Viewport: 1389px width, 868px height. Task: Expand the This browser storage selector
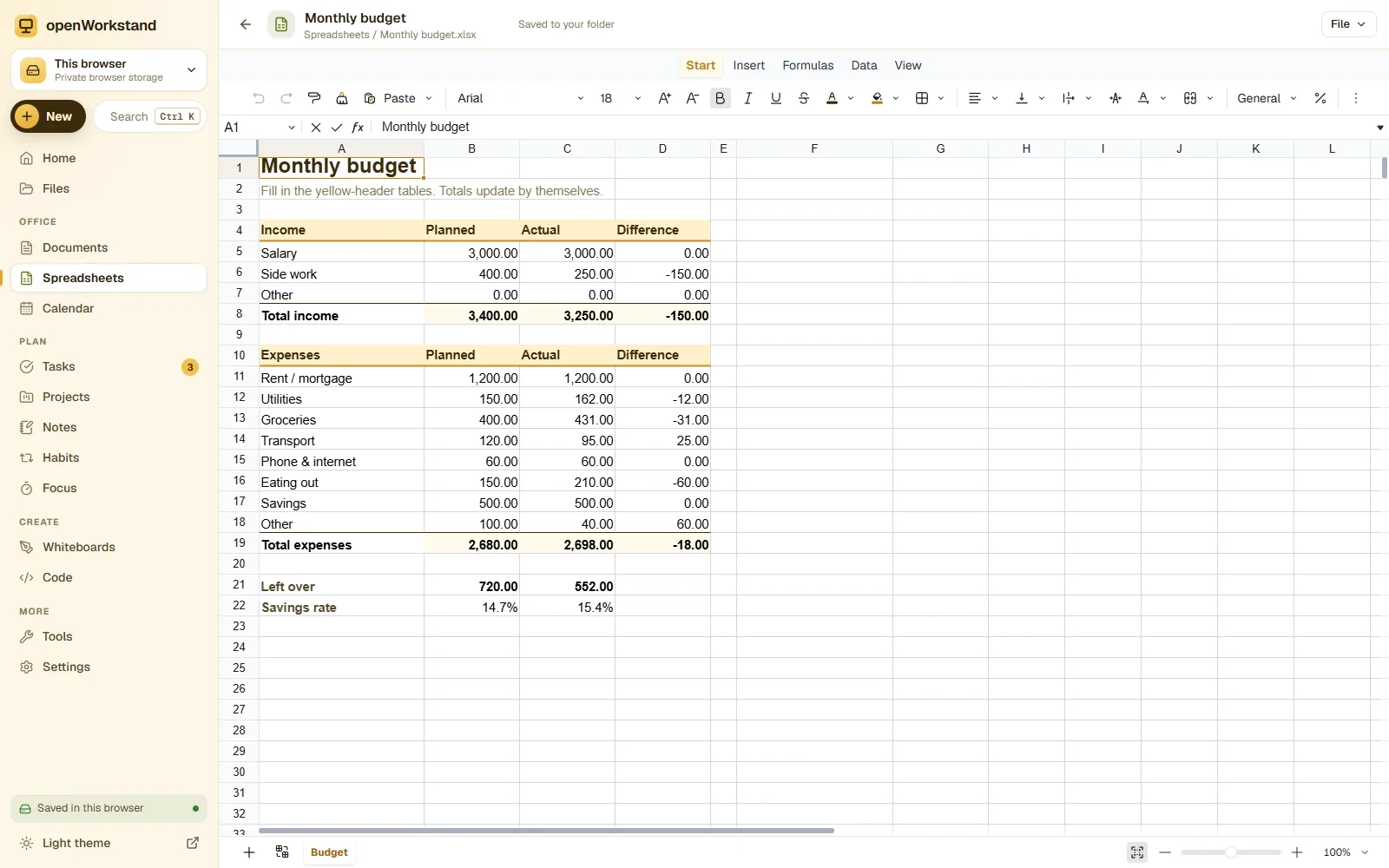click(x=109, y=69)
